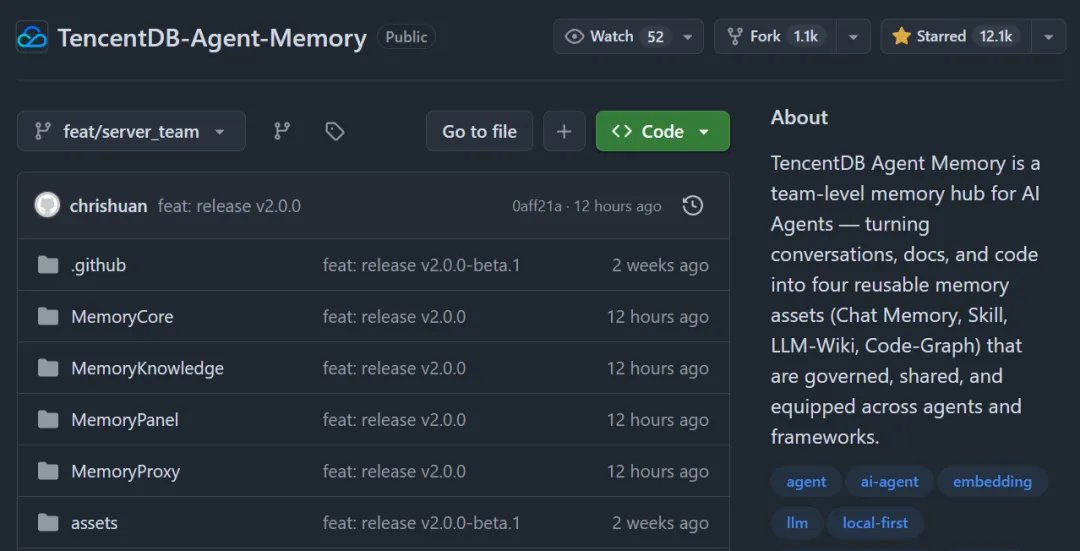Open commit history clock icon

692,205
